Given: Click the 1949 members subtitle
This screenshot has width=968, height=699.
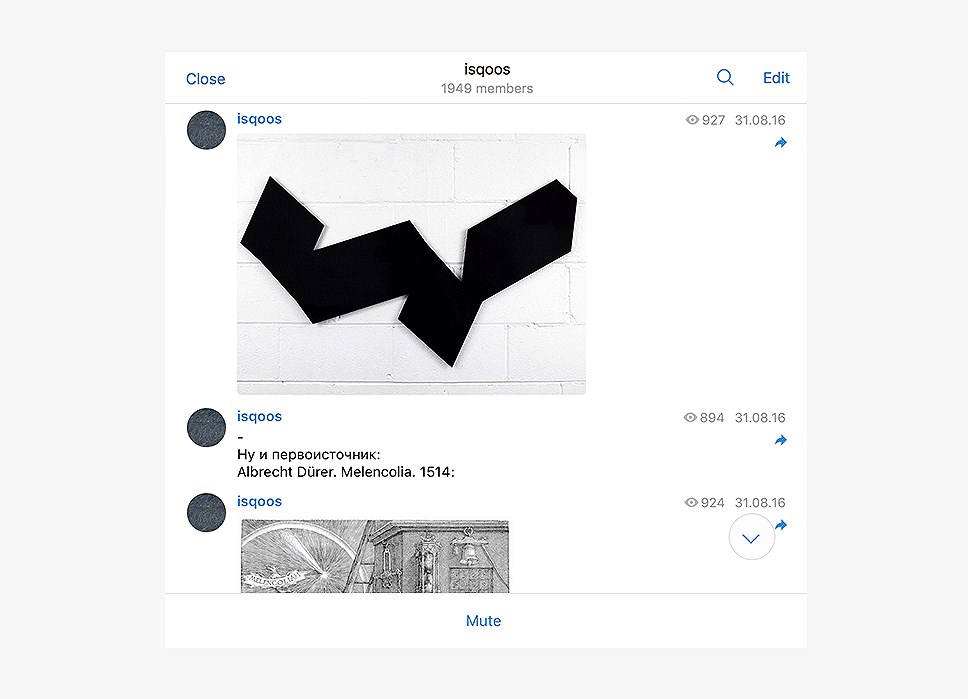Looking at the screenshot, I should [487, 88].
